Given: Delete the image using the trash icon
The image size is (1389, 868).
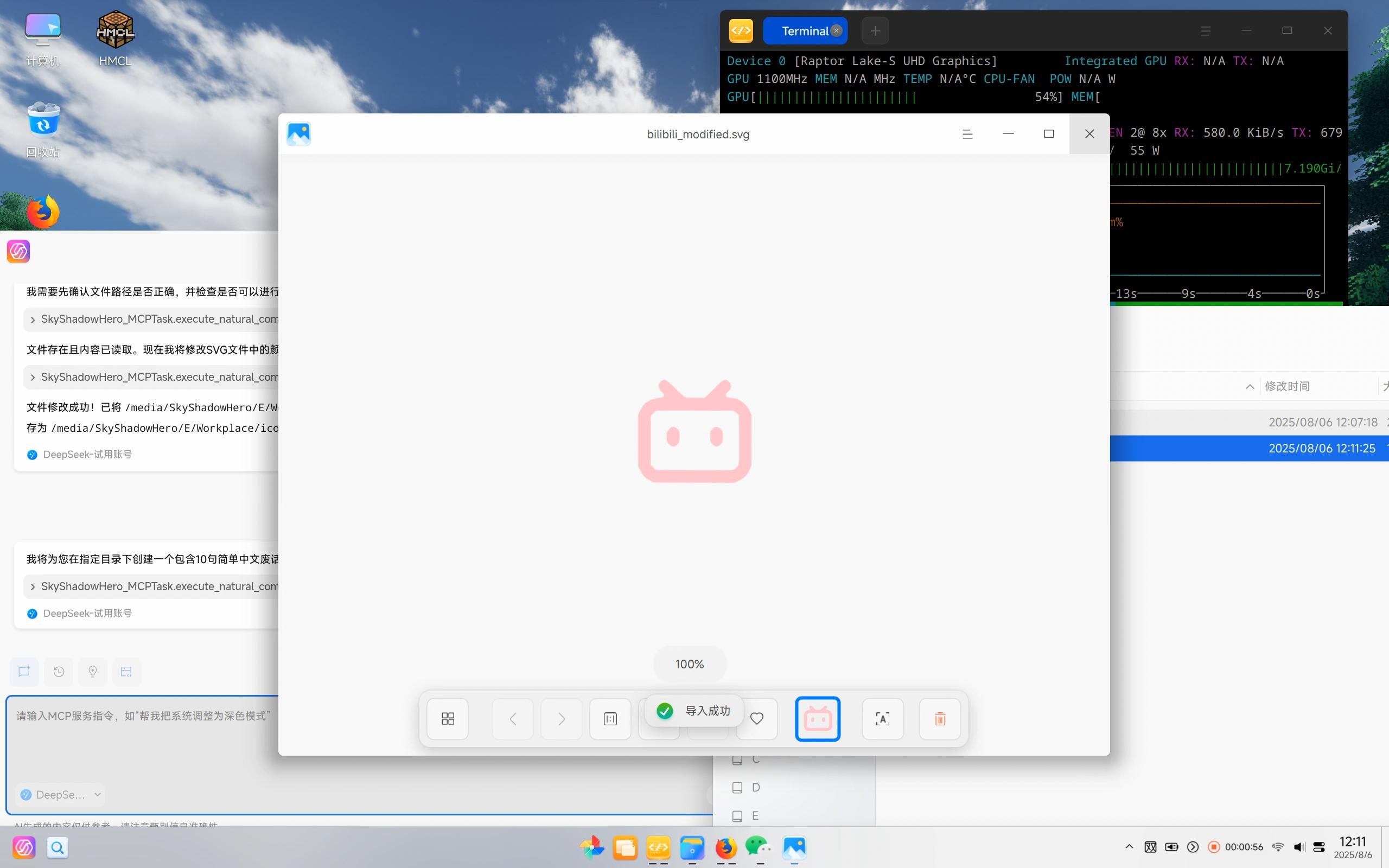Looking at the screenshot, I should 940,719.
